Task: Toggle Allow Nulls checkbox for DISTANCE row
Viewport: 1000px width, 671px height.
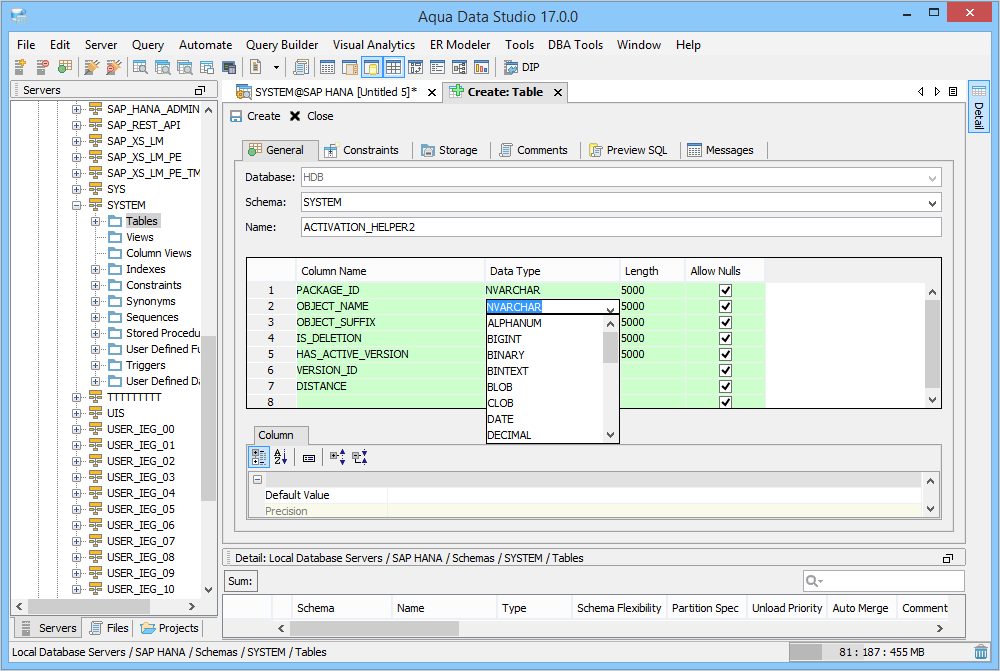Action: (x=725, y=386)
